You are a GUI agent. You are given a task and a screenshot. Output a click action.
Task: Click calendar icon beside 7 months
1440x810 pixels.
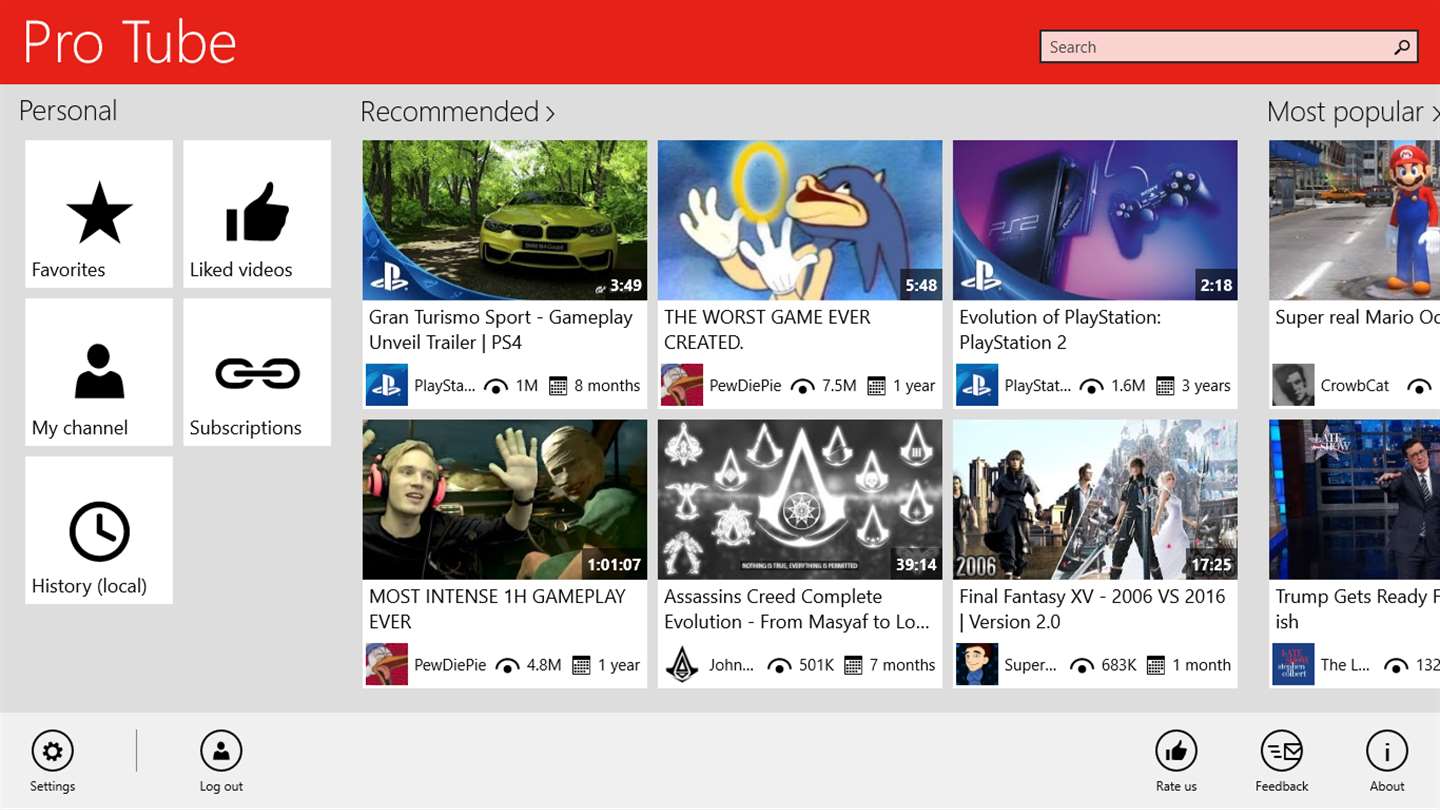click(x=853, y=665)
